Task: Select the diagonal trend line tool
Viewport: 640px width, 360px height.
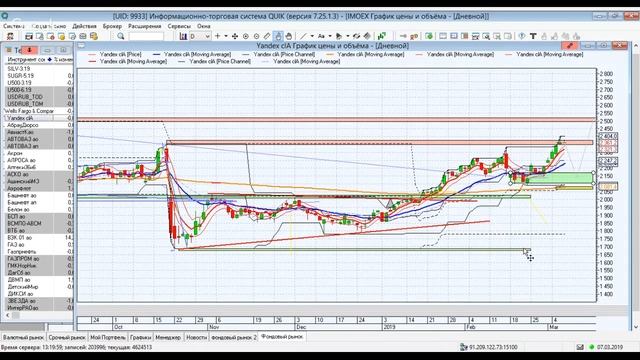Action: (303, 36)
